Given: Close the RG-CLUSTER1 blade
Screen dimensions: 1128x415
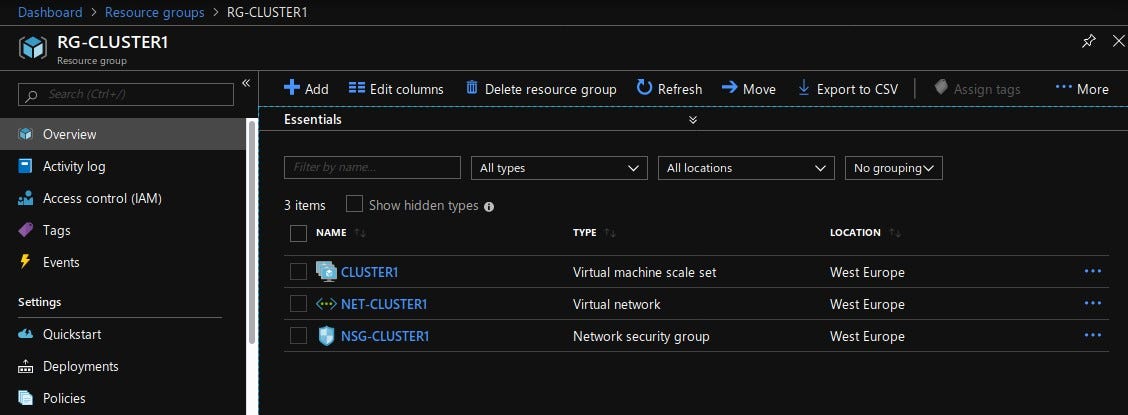Looking at the screenshot, I should (x=1118, y=42).
